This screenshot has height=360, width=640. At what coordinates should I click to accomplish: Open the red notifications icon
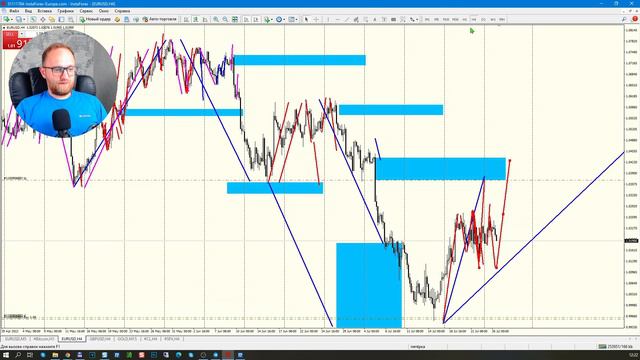635,19
